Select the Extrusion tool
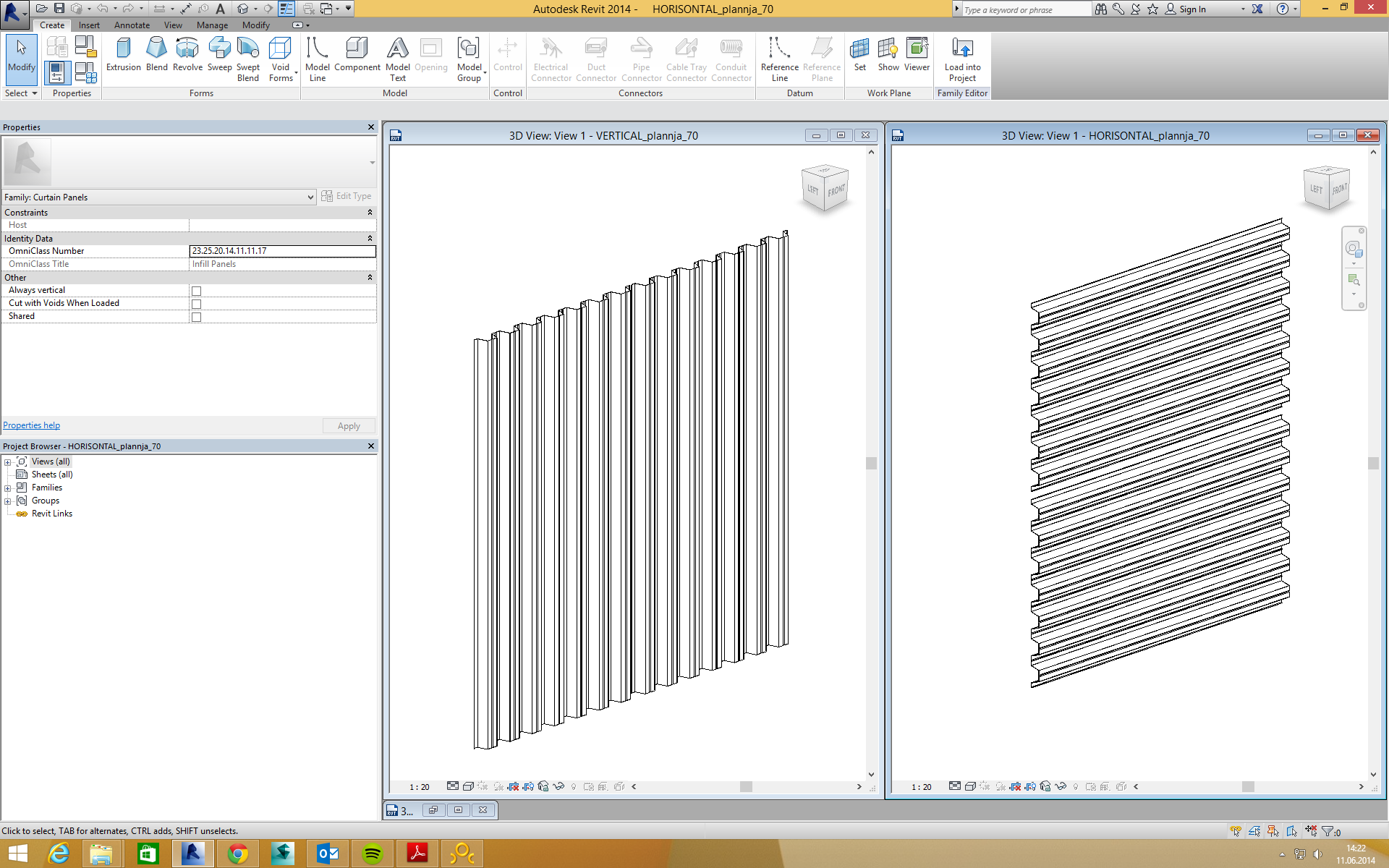The width and height of the screenshot is (1389, 868). coord(123,55)
